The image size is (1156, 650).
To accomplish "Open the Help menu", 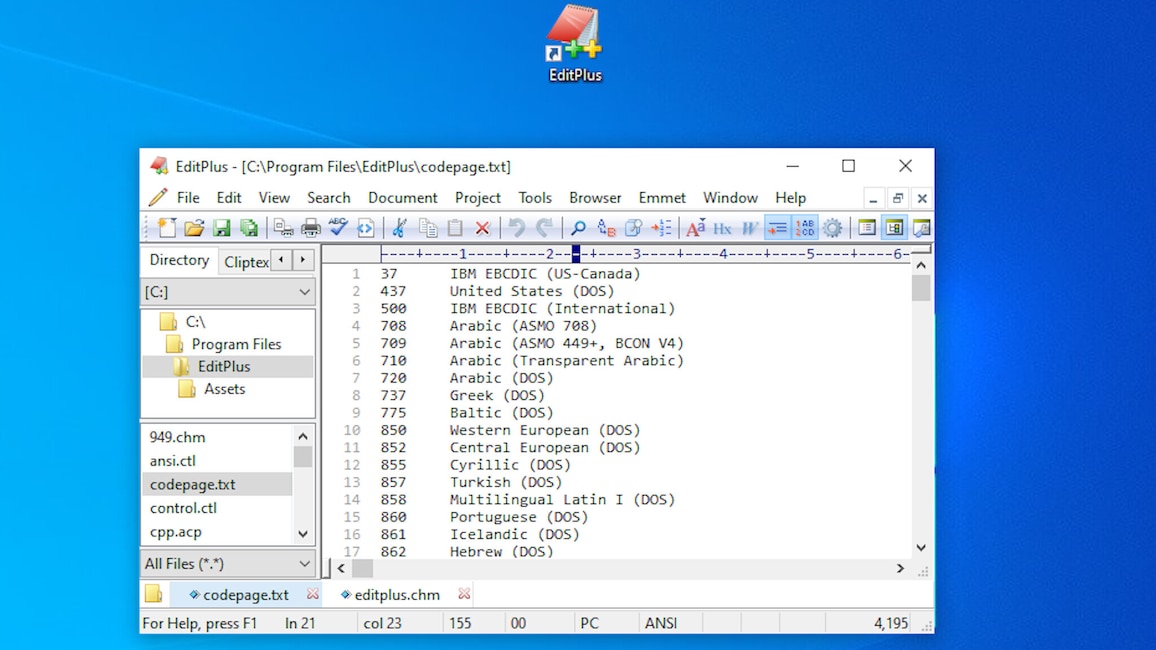I will [x=790, y=198].
